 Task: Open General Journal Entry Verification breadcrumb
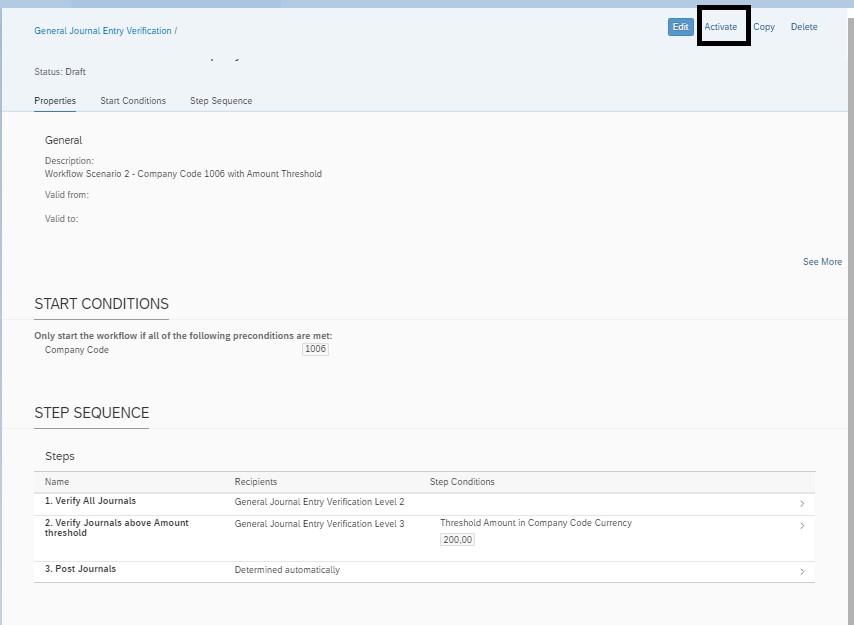[103, 30]
